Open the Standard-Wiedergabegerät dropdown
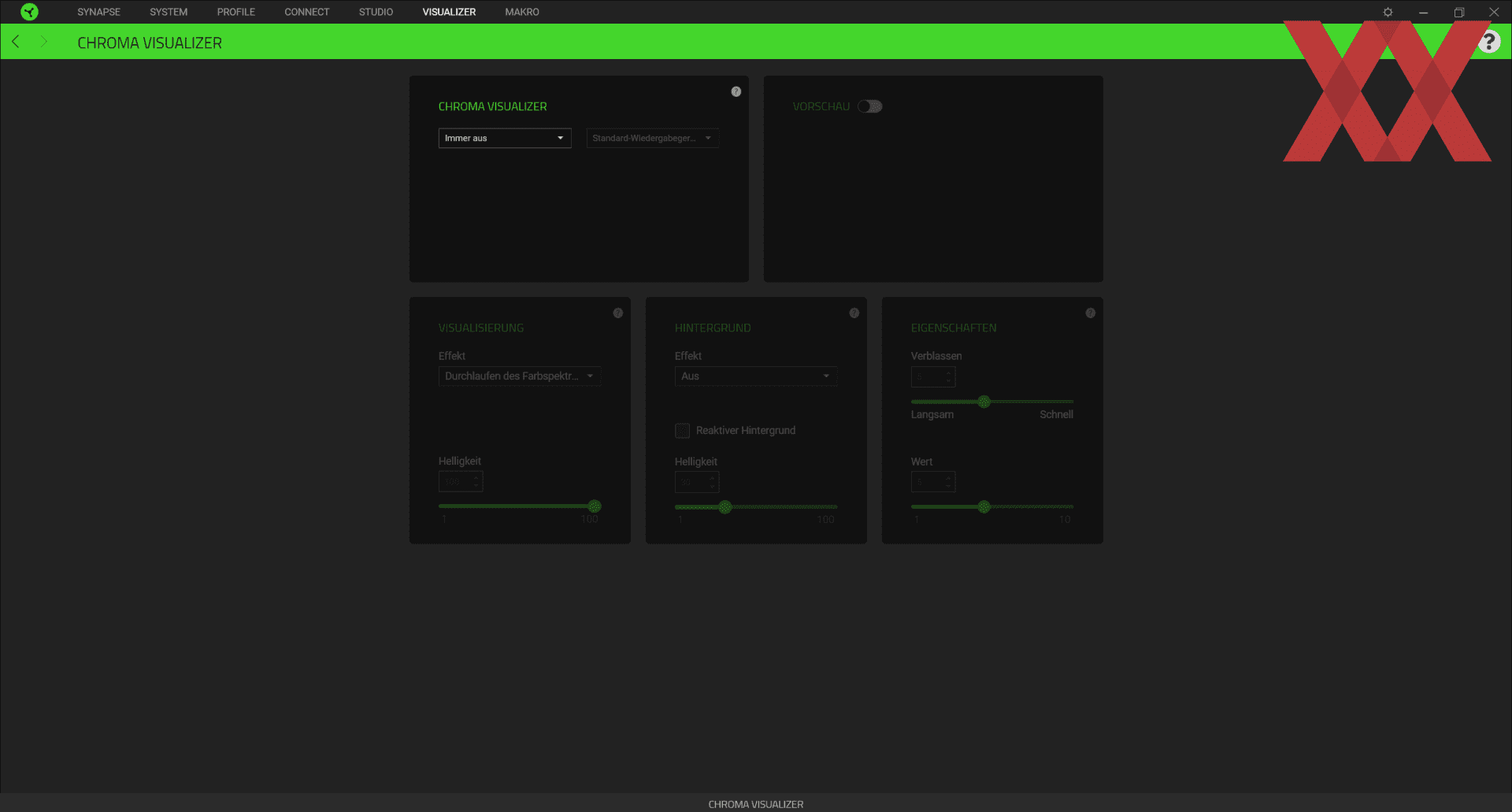The image size is (1512, 812). [x=653, y=138]
